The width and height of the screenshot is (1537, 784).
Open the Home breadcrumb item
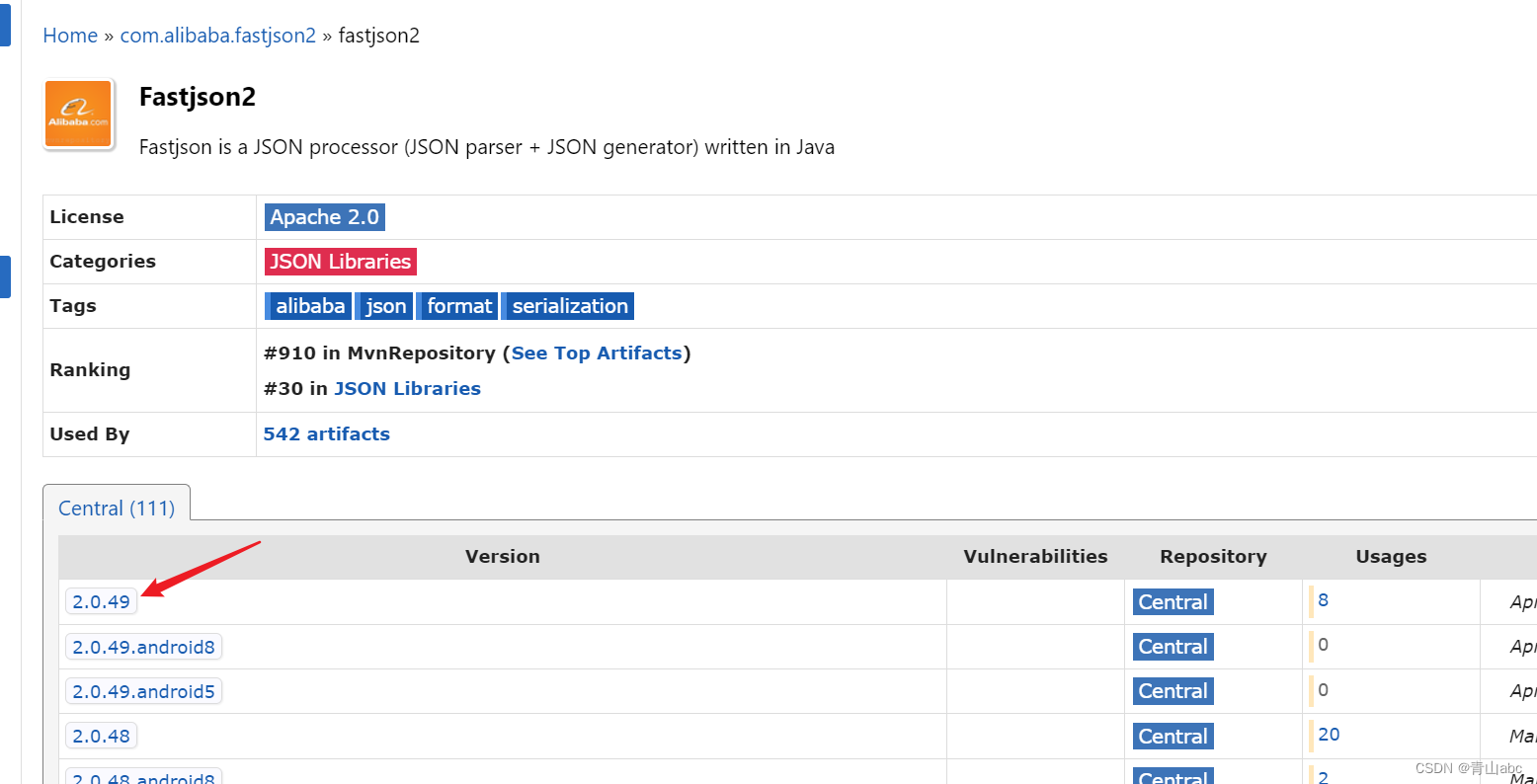pos(69,35)
